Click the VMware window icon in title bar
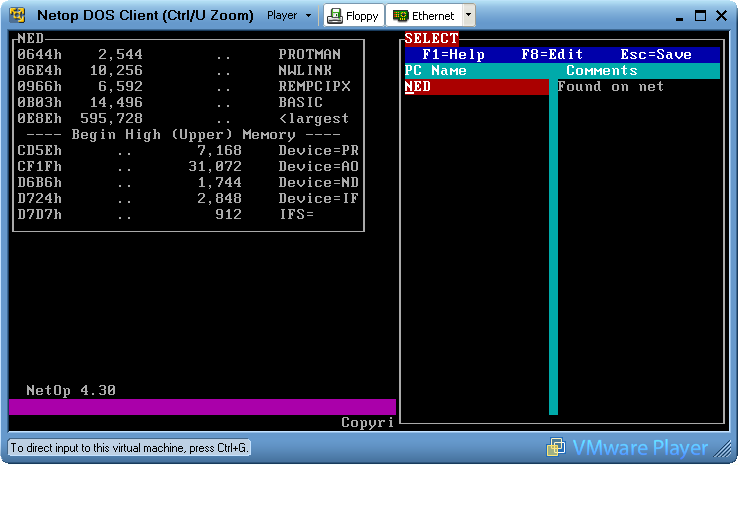This screenshot has height=512, width=738. point(17,15)
